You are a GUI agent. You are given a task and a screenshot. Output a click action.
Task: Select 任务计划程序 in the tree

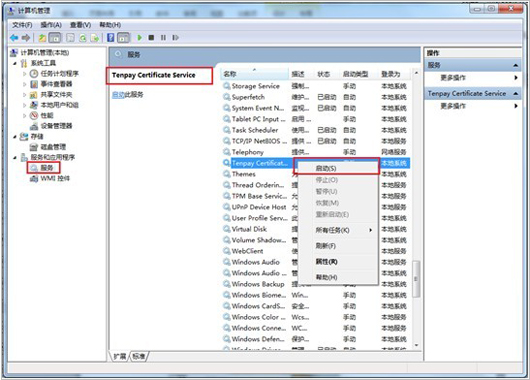pos(59,73)
